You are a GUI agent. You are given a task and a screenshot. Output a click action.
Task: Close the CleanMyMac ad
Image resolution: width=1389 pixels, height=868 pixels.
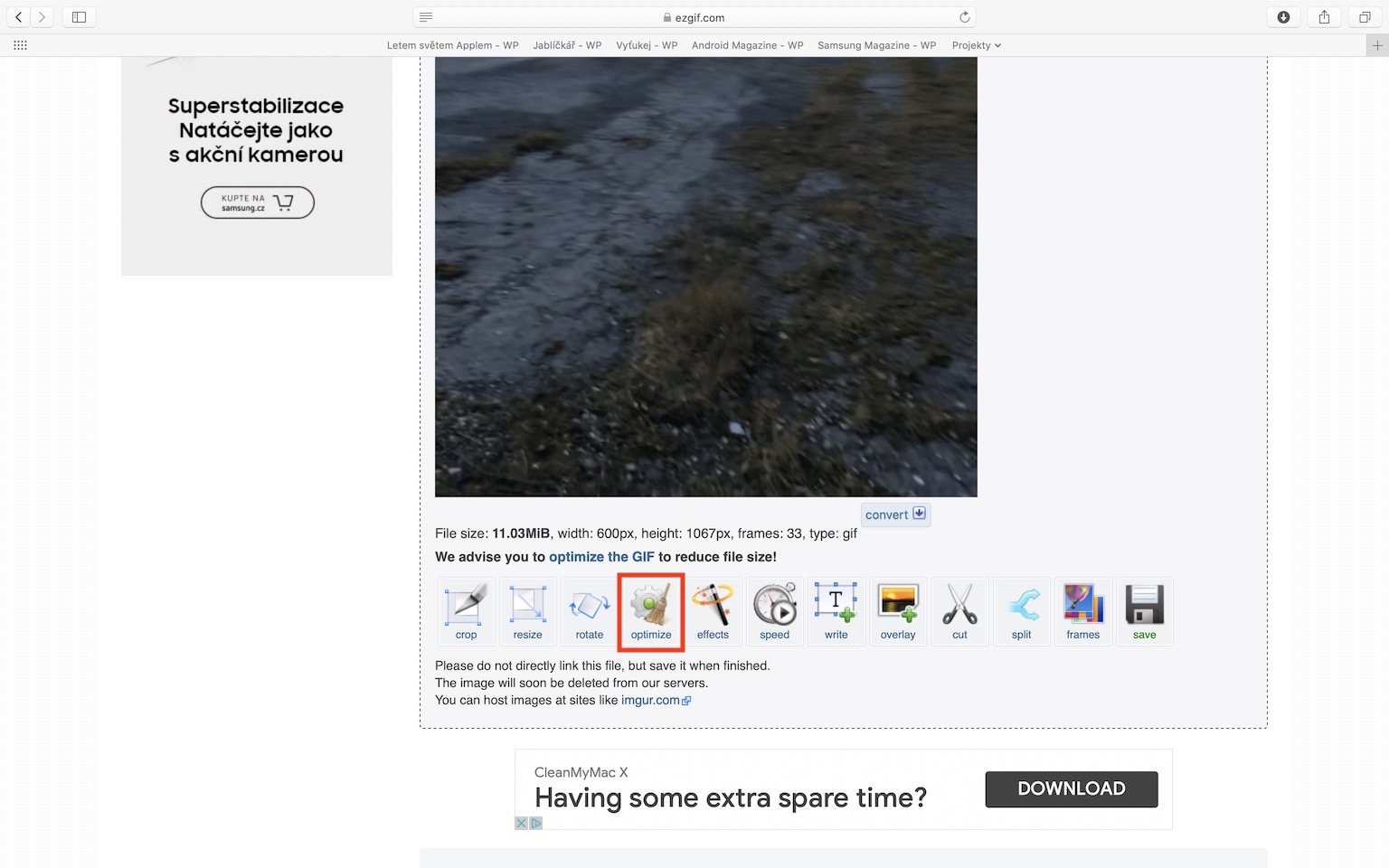click(521, 823)
